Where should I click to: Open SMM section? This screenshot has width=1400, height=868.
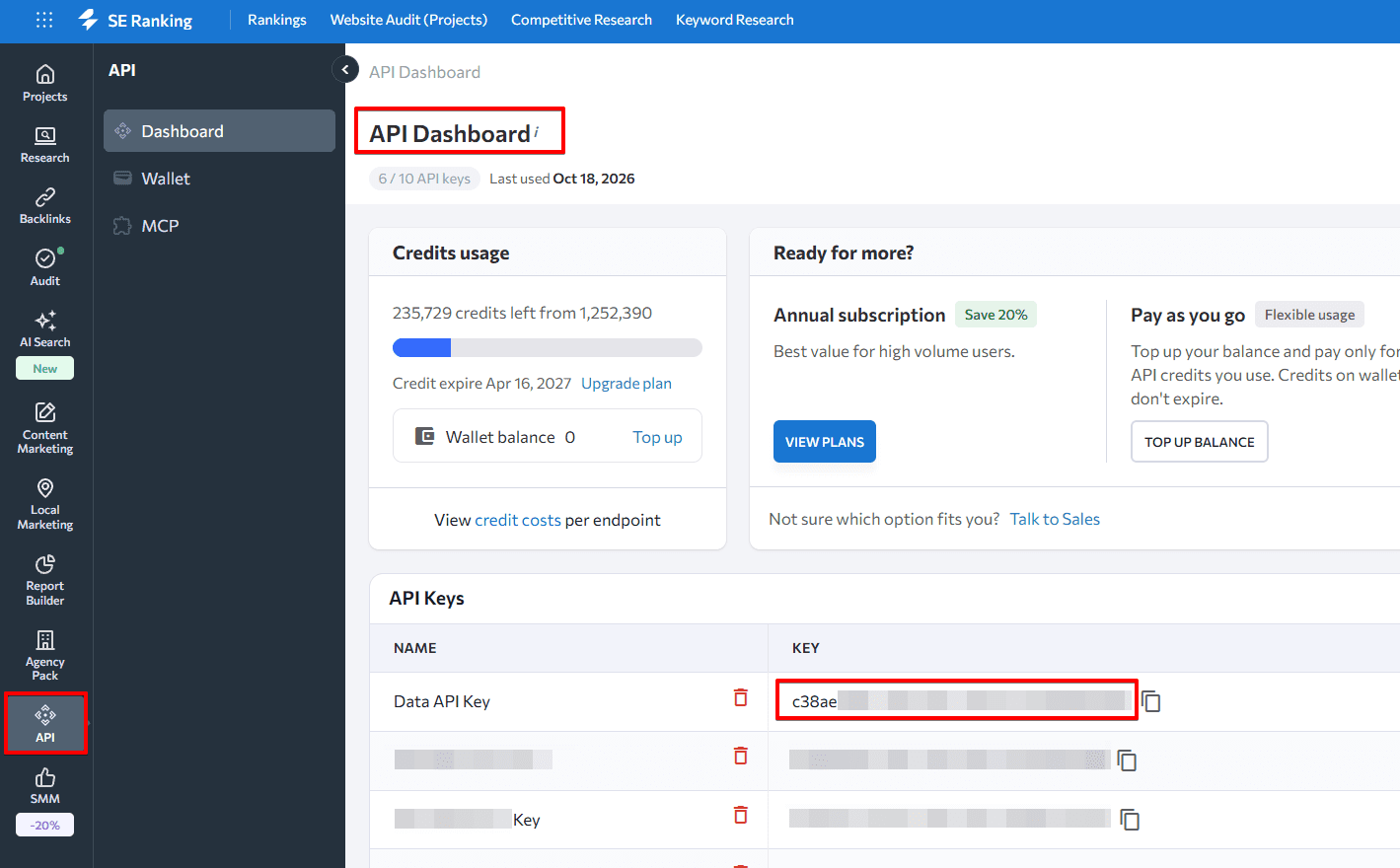pos(45,786)
